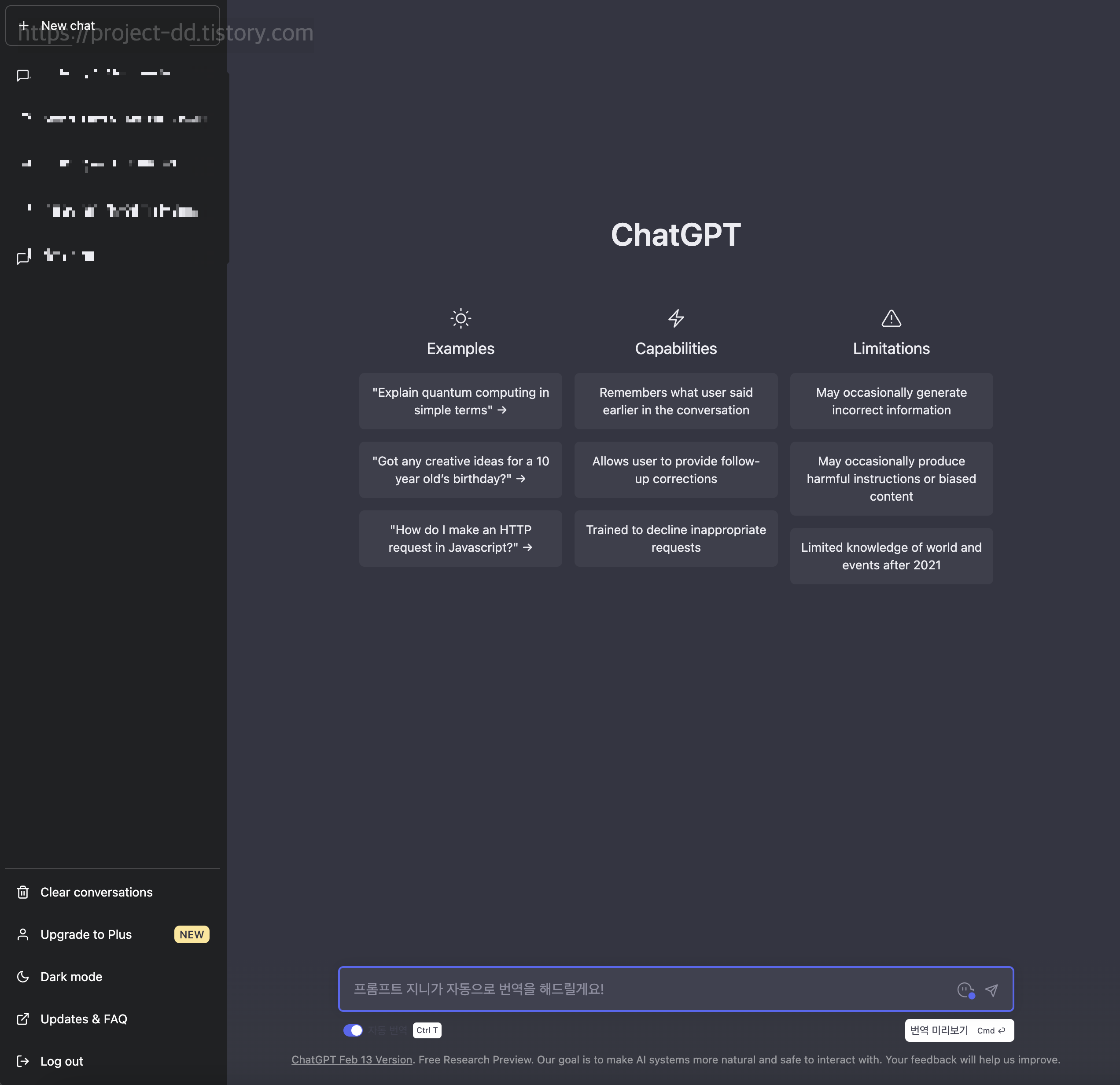This screenshot has width=1120, height=1085.
Task: Click the send message paper plane icon
Action: [x=991, y=990]
